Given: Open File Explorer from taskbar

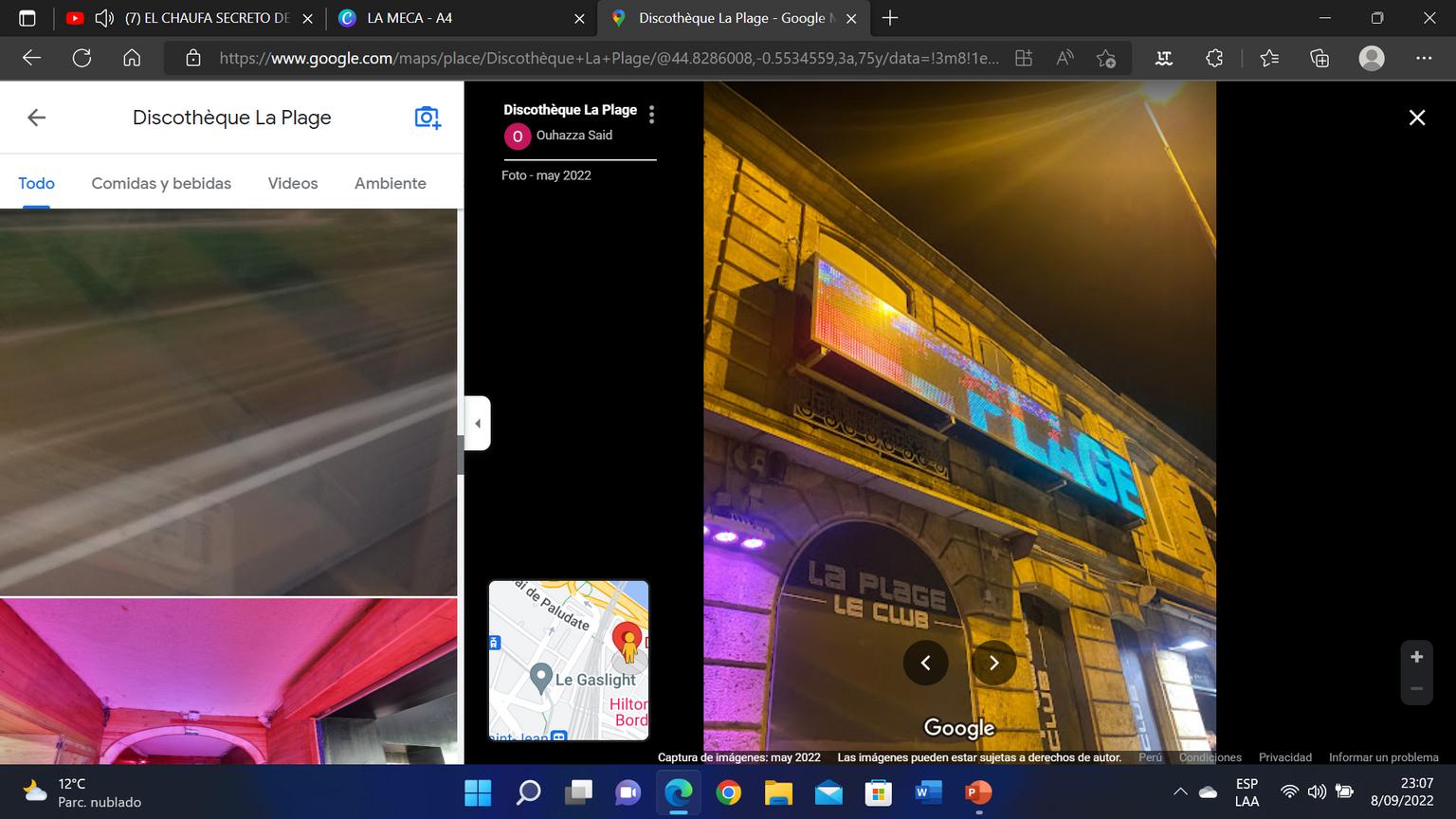Looking at the screenshot, I should tap(778, 792).
